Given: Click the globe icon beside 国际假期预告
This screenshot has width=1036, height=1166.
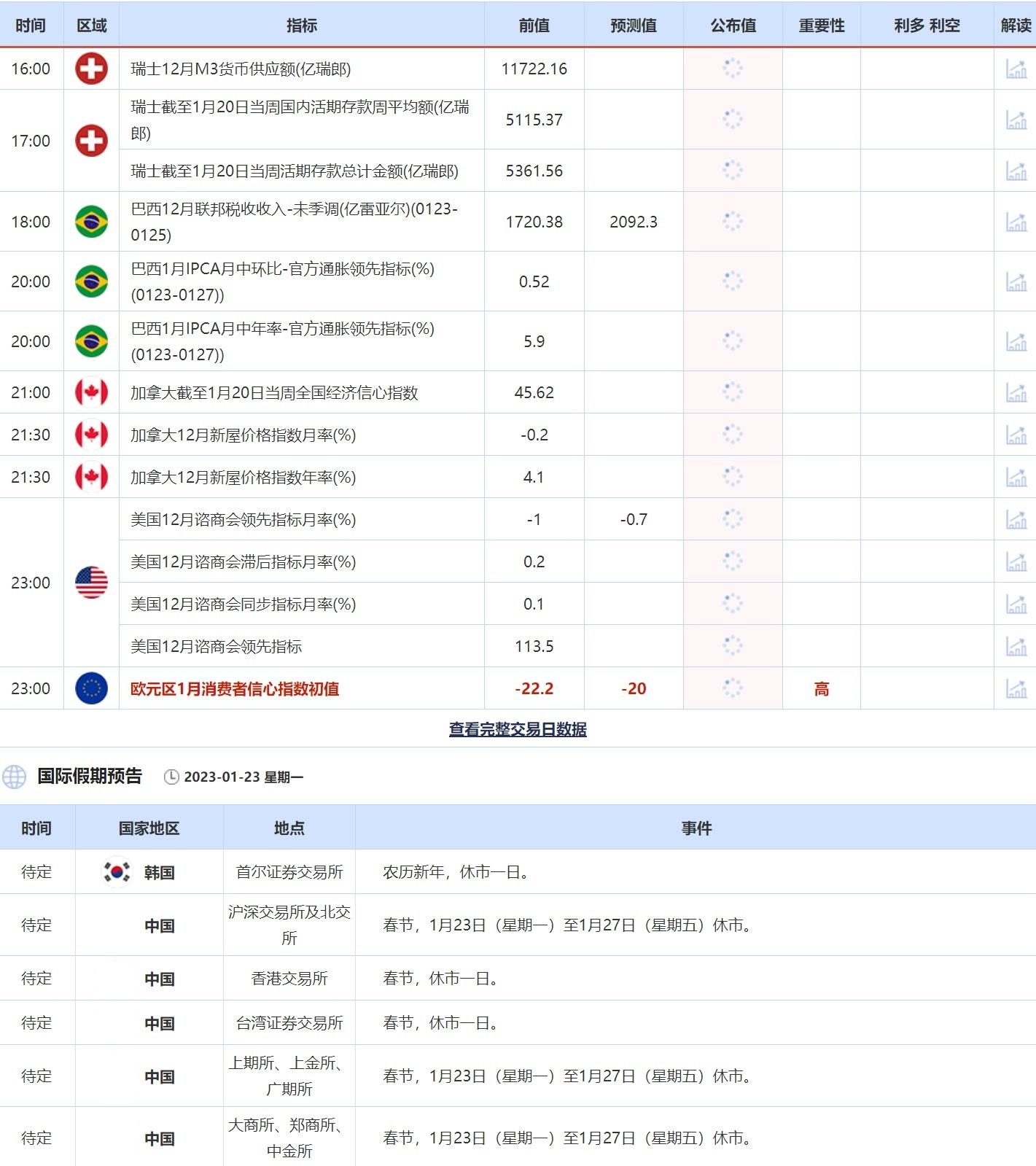Looking at the screenshot, I should tap(14, 777).
